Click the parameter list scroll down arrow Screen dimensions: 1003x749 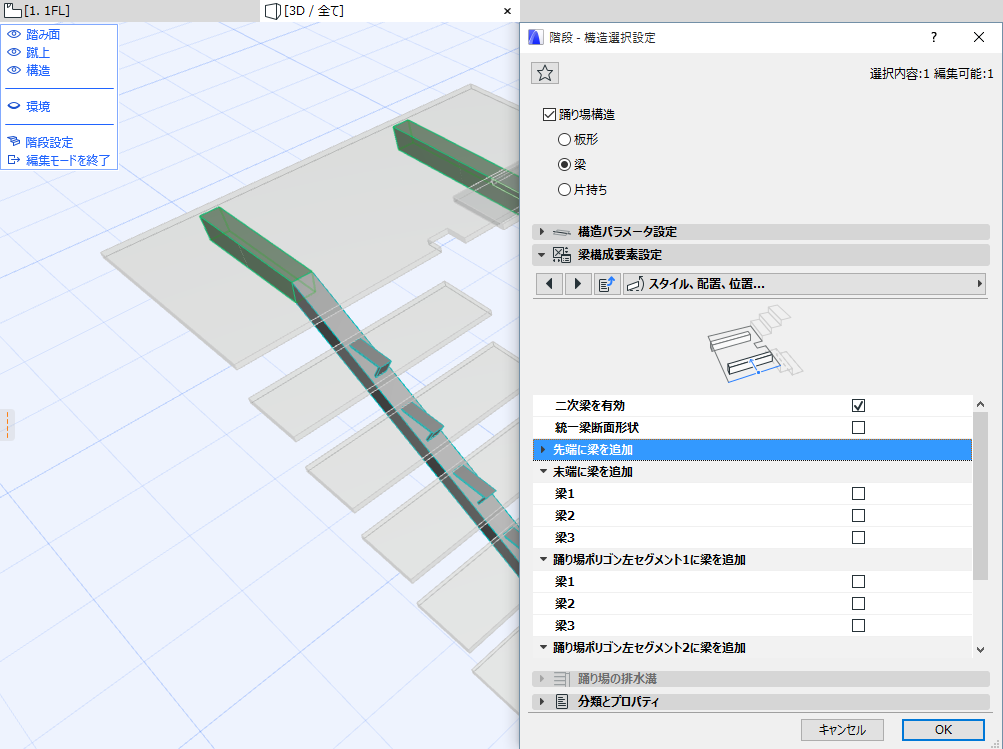[x=981, y=650]
